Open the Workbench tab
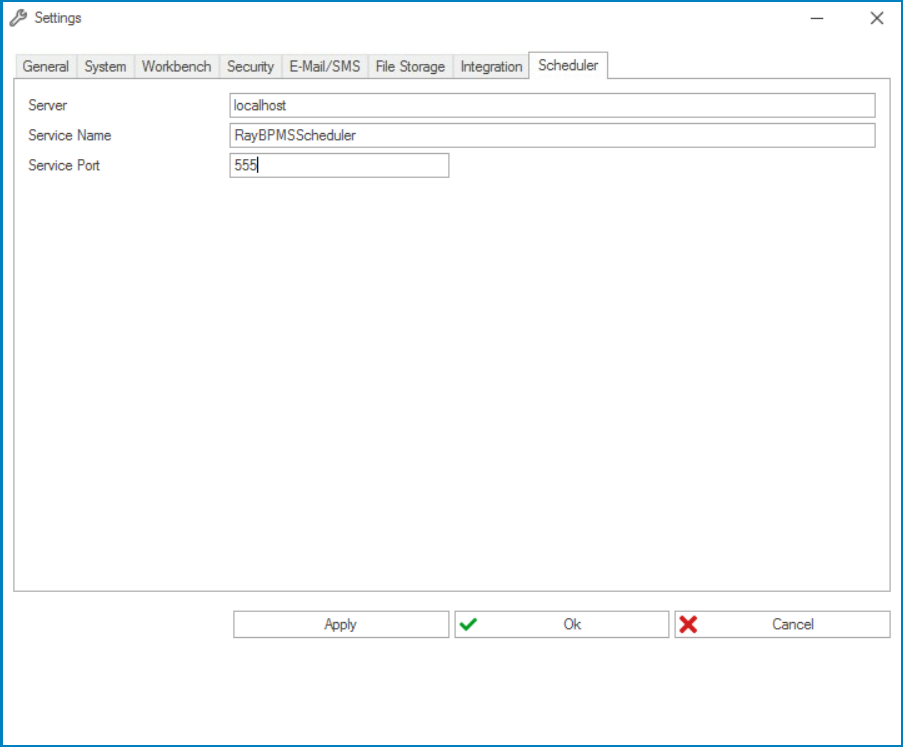 (177, 66)
